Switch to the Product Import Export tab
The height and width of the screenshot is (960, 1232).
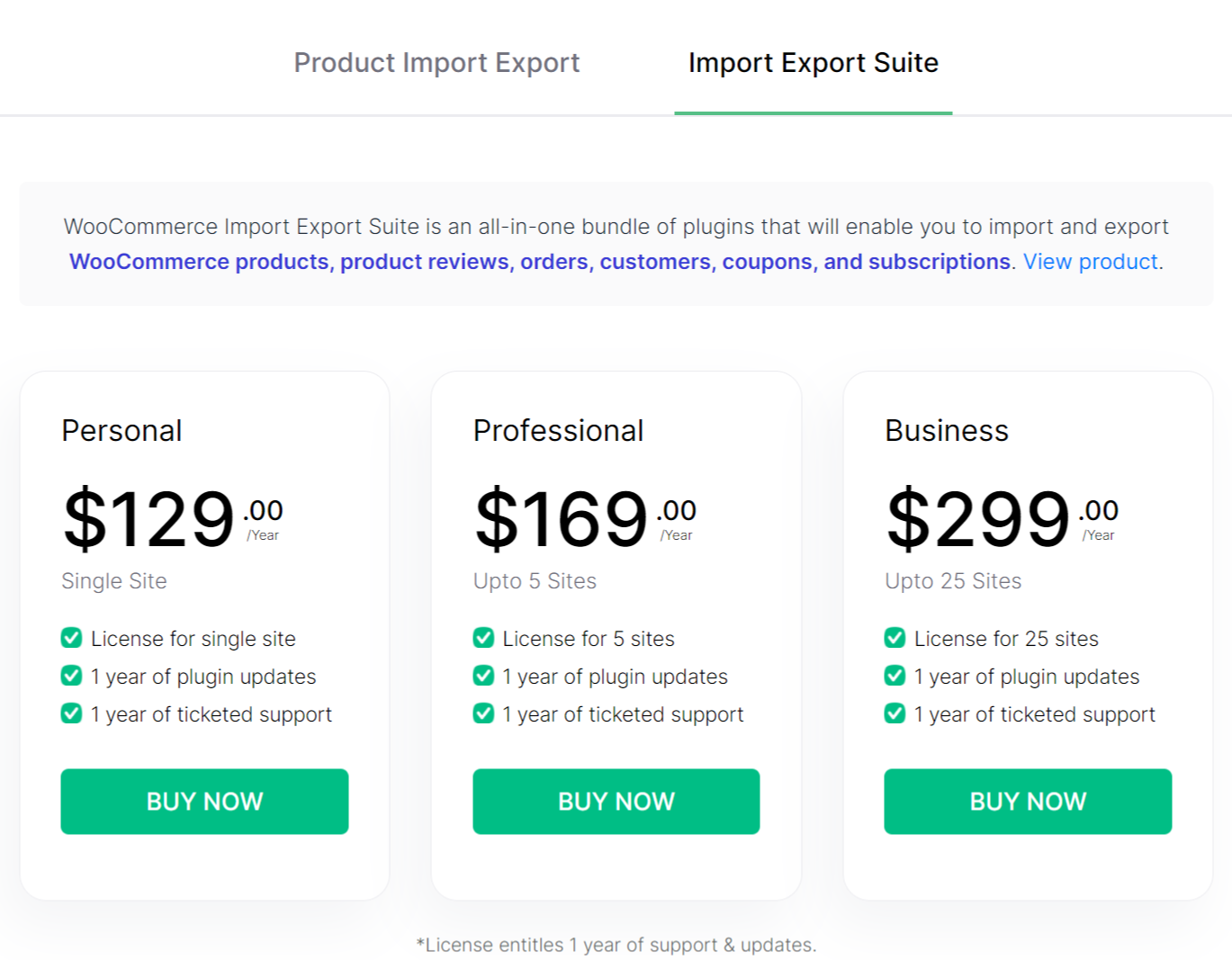(x=436, y=63)
